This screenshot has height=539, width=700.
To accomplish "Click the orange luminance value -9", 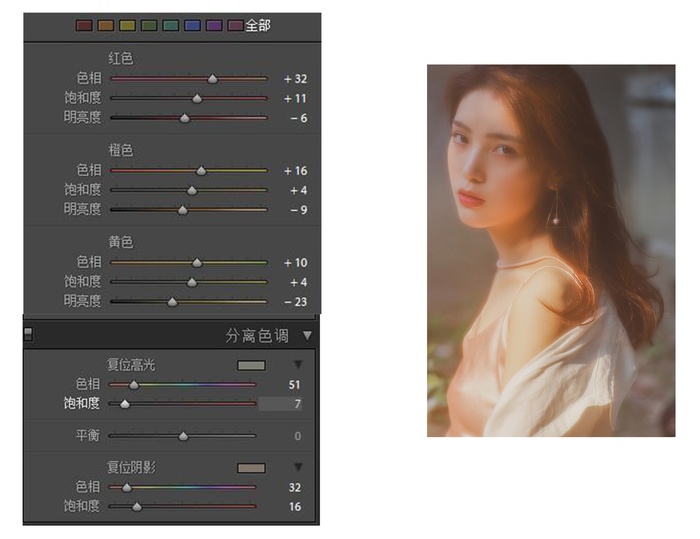I will 299,210.
